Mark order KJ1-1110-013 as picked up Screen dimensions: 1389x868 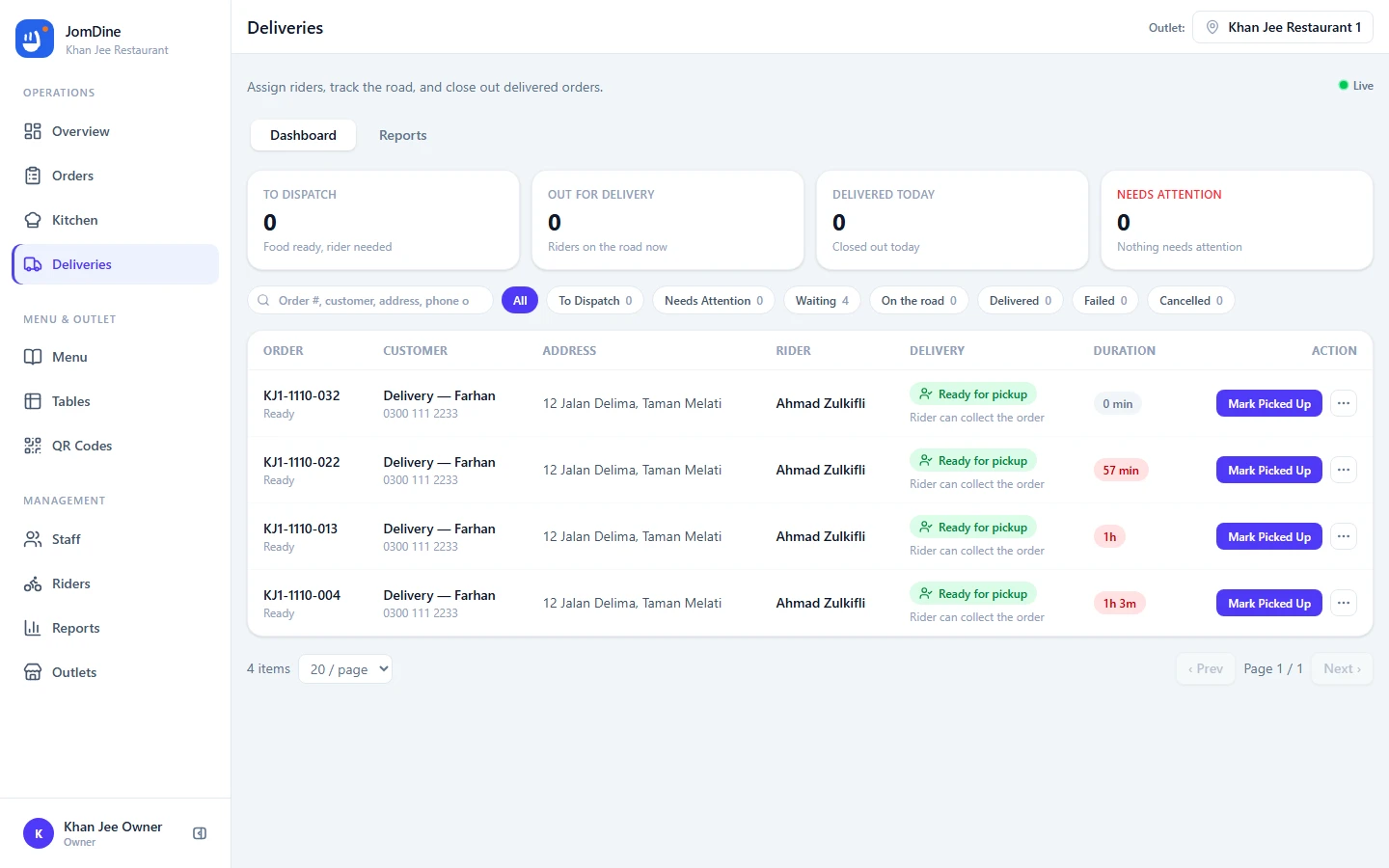[x=1269, y=536]
